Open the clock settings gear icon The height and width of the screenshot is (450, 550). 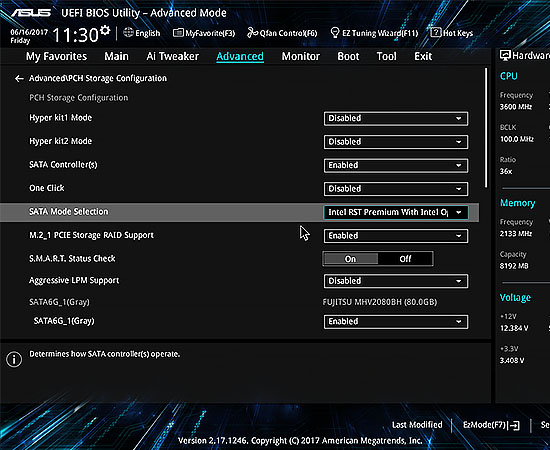tap(105, 31)
